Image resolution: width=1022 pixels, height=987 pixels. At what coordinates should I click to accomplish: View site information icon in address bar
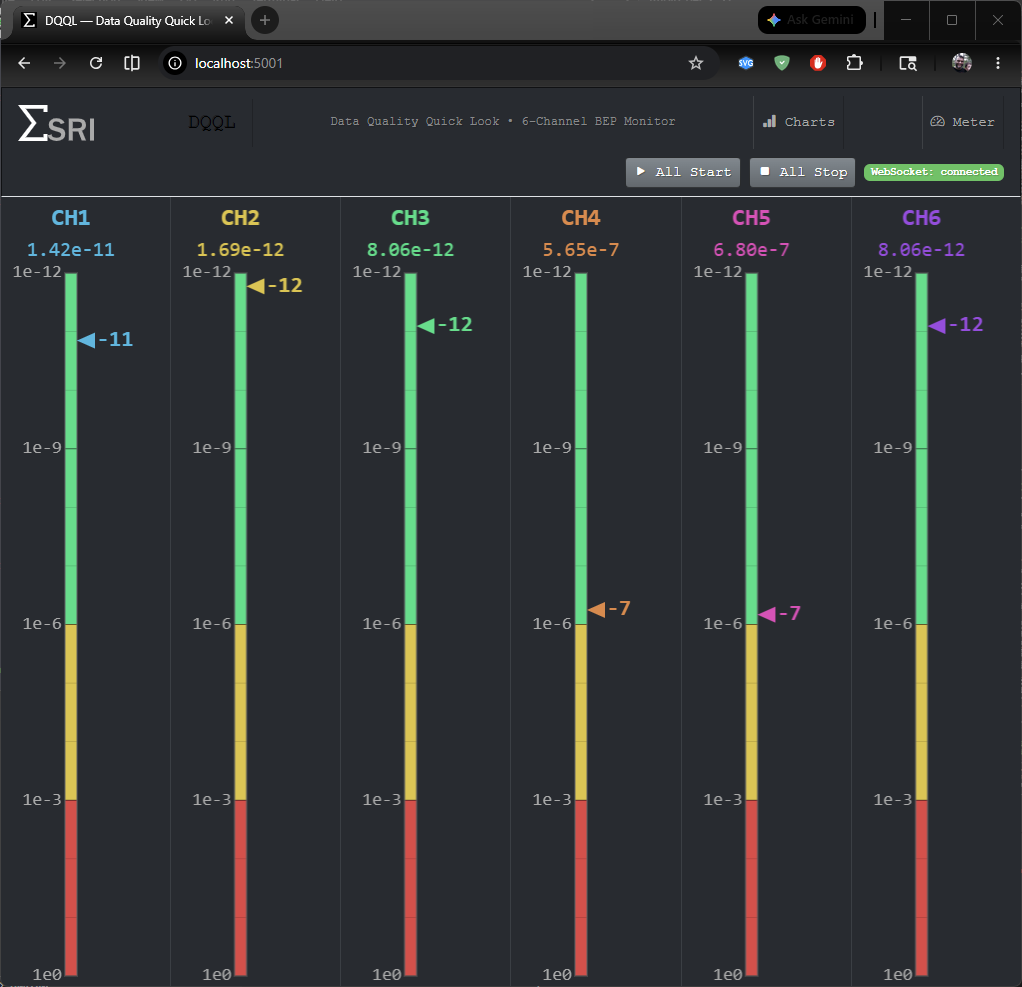(175, 63)
